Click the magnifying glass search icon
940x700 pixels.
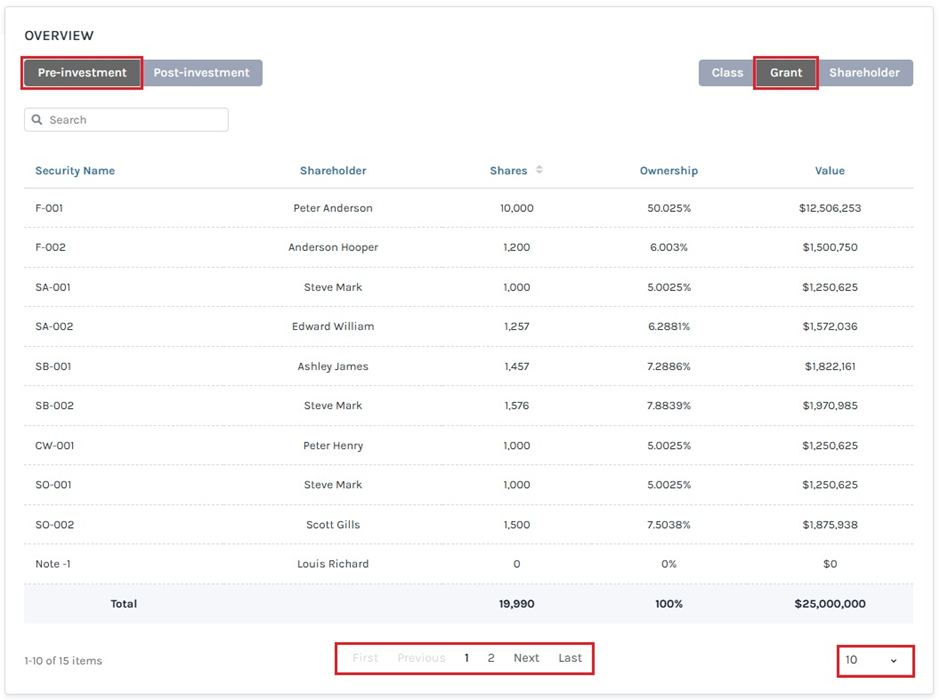coord(37,120)
